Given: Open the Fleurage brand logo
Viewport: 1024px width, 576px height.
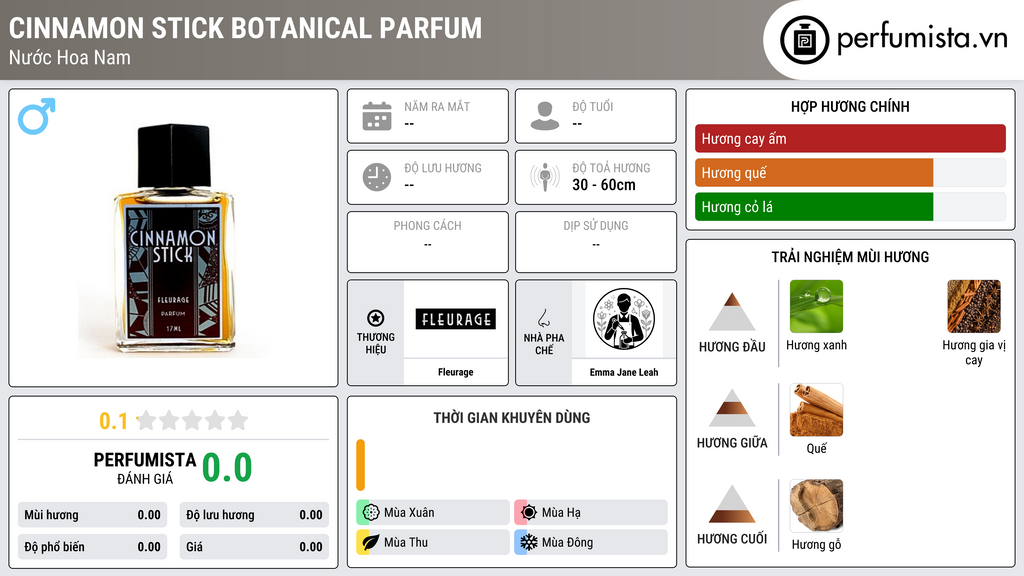Looking at the screenshot, I should tap(455, 319).
